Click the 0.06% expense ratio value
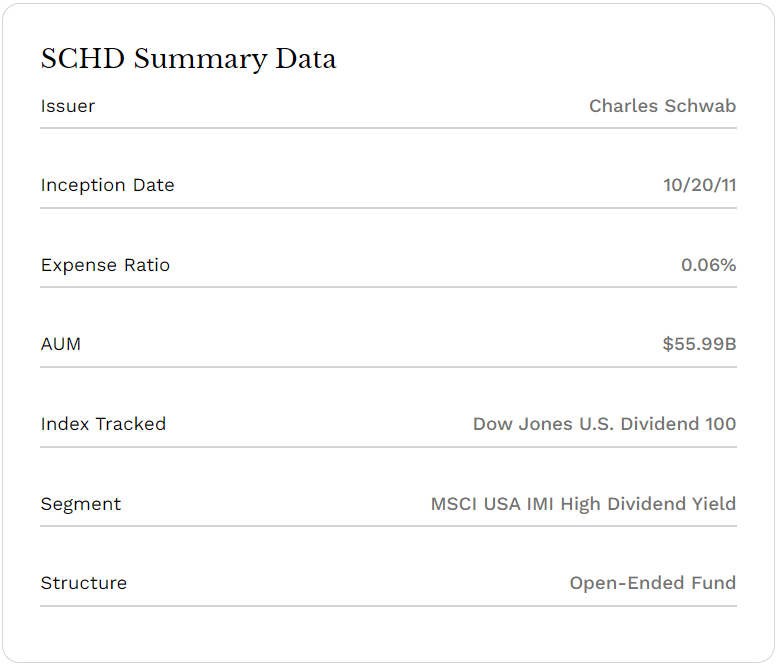The height and width of the screenshot is (669, 781). click(709, 265)
